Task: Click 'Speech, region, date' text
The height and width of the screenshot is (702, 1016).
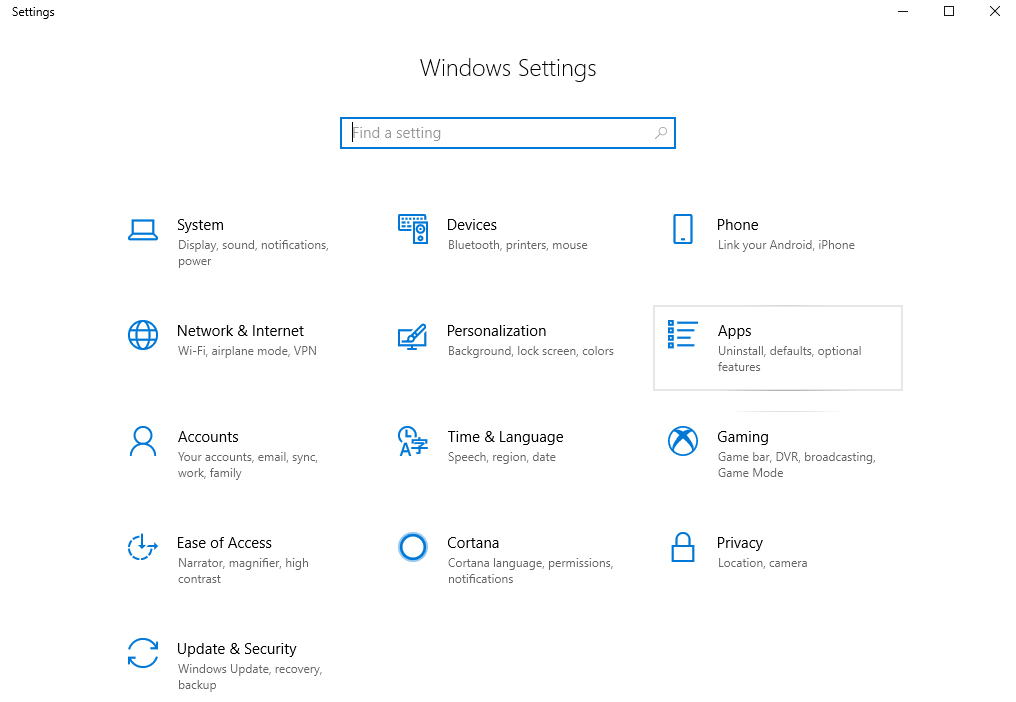Action: point(502,457)
